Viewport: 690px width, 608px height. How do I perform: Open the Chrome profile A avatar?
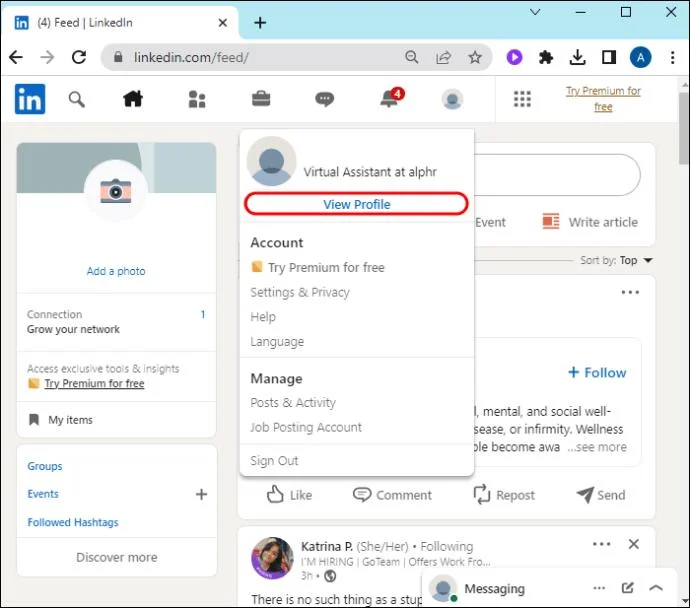point(640,57)
